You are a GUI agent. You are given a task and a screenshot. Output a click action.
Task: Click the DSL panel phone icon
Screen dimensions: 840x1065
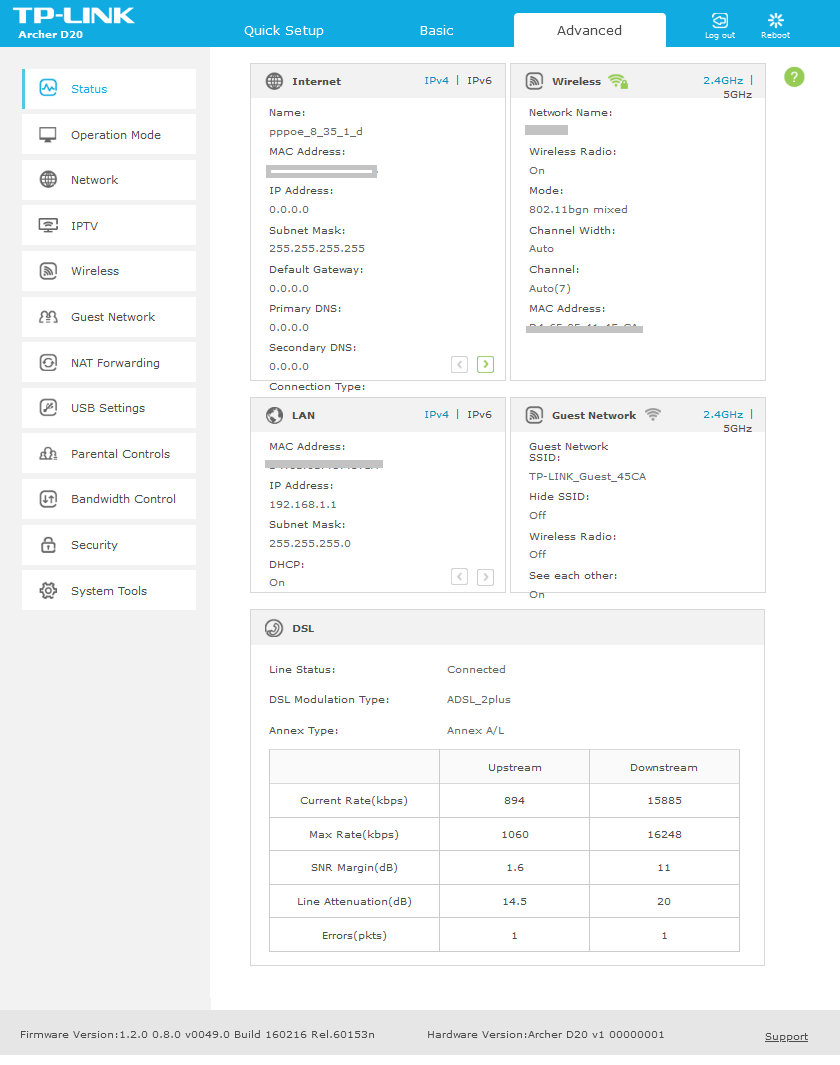point(274,628)
